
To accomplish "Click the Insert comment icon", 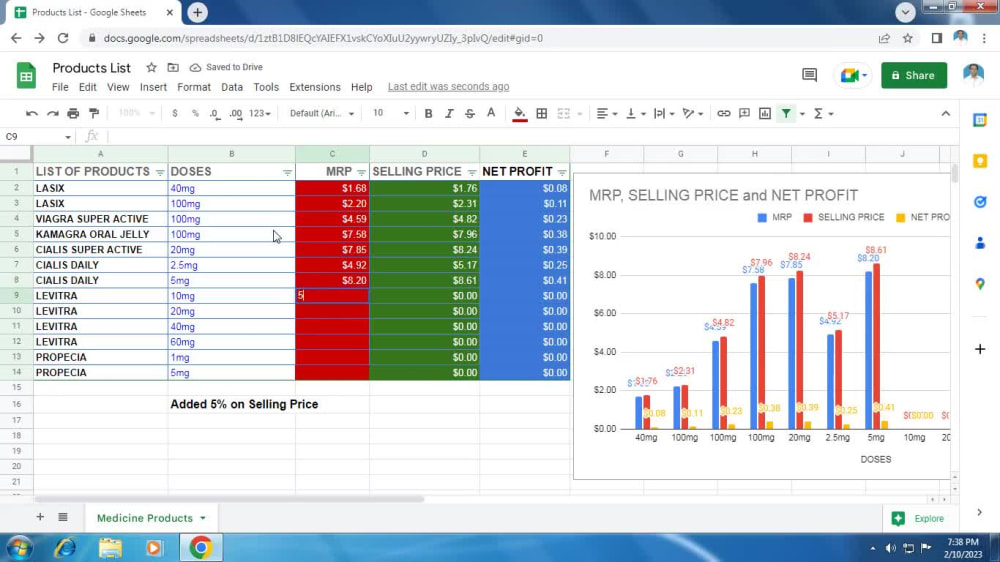I will click(x=744, y=114).
